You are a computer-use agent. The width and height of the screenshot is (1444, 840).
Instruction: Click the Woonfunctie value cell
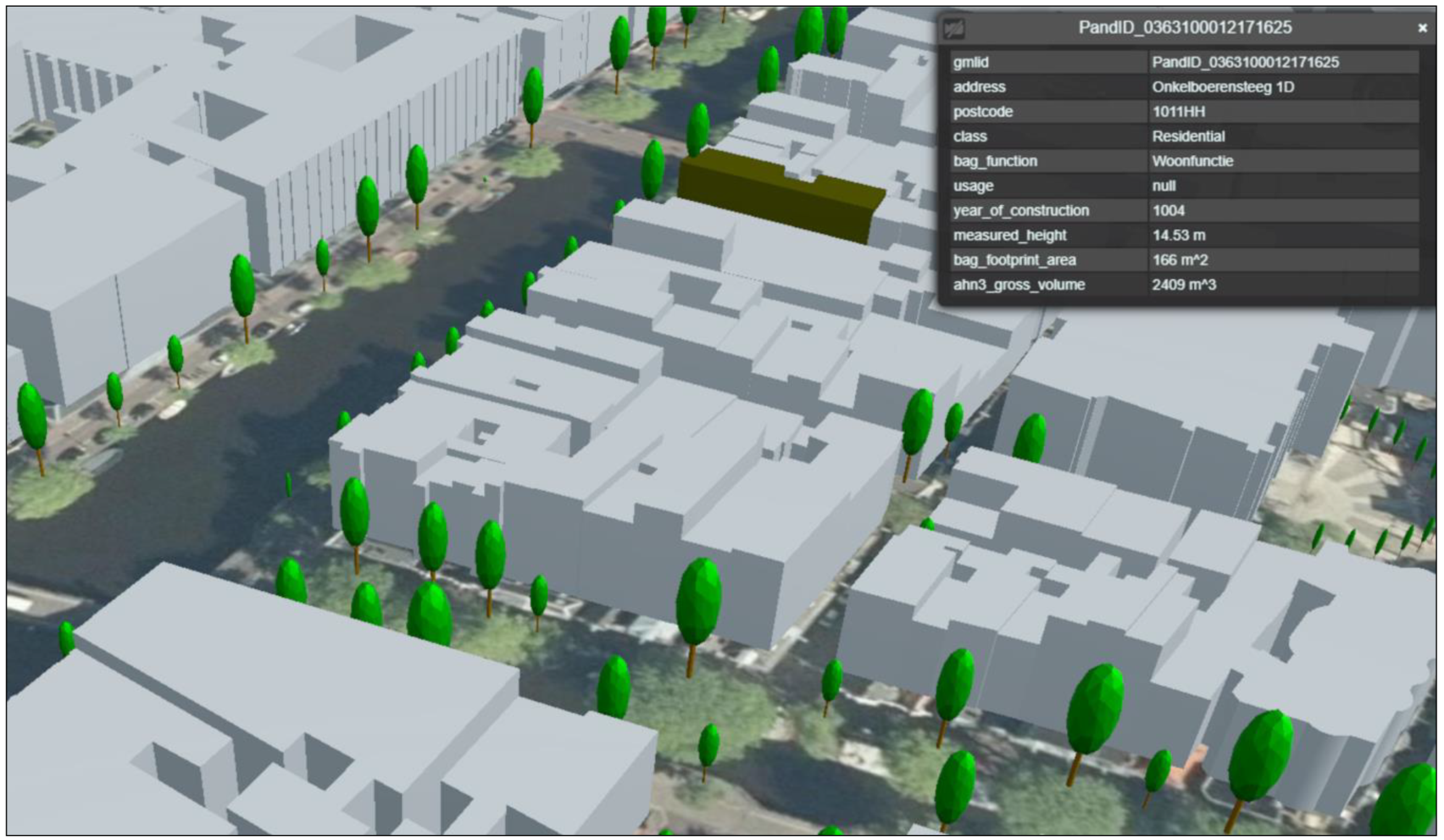[x=1192, y=161]
